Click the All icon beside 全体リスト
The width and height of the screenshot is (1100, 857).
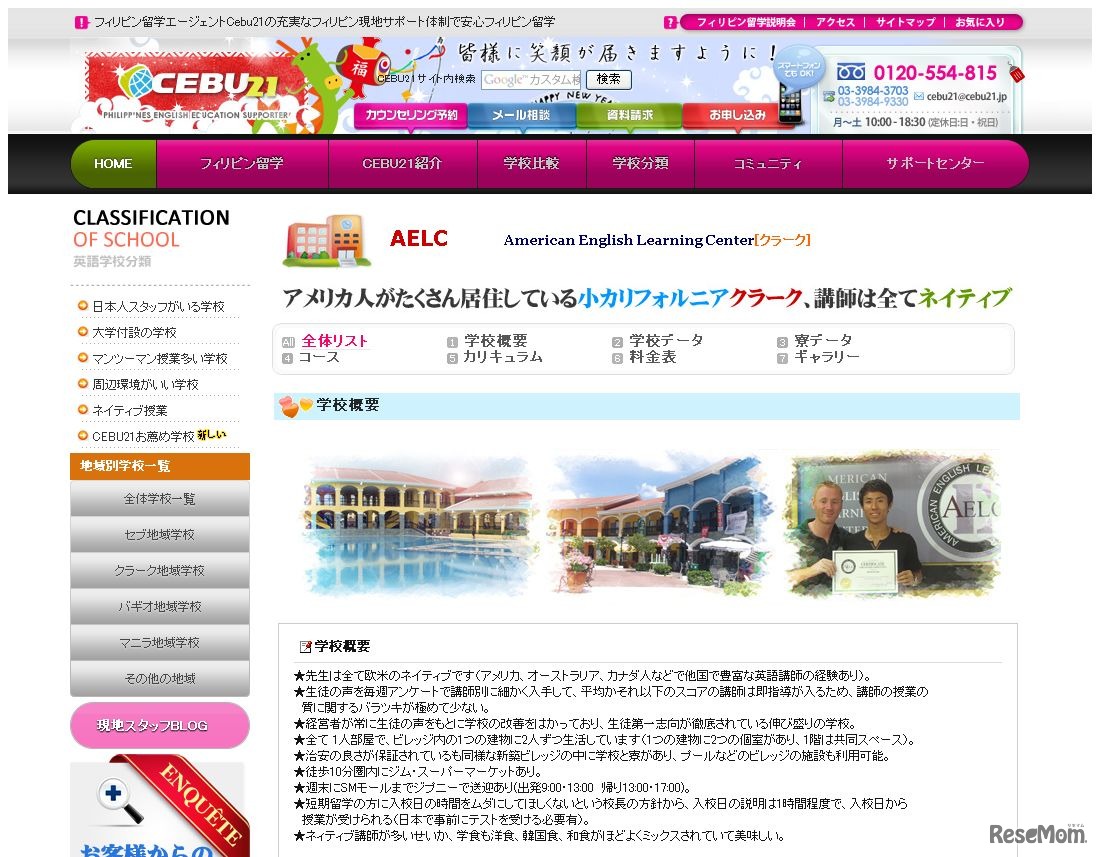click(x=288, y=342)
